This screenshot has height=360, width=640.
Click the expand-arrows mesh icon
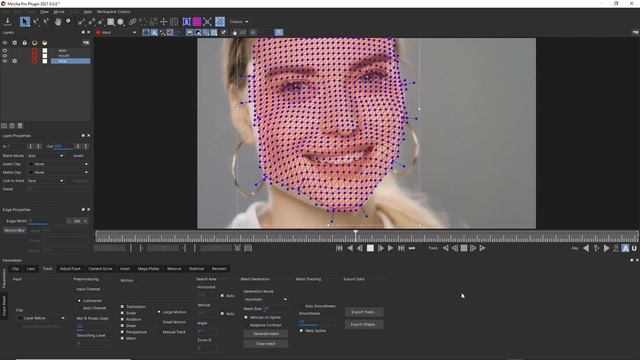(x=207, y=22)
